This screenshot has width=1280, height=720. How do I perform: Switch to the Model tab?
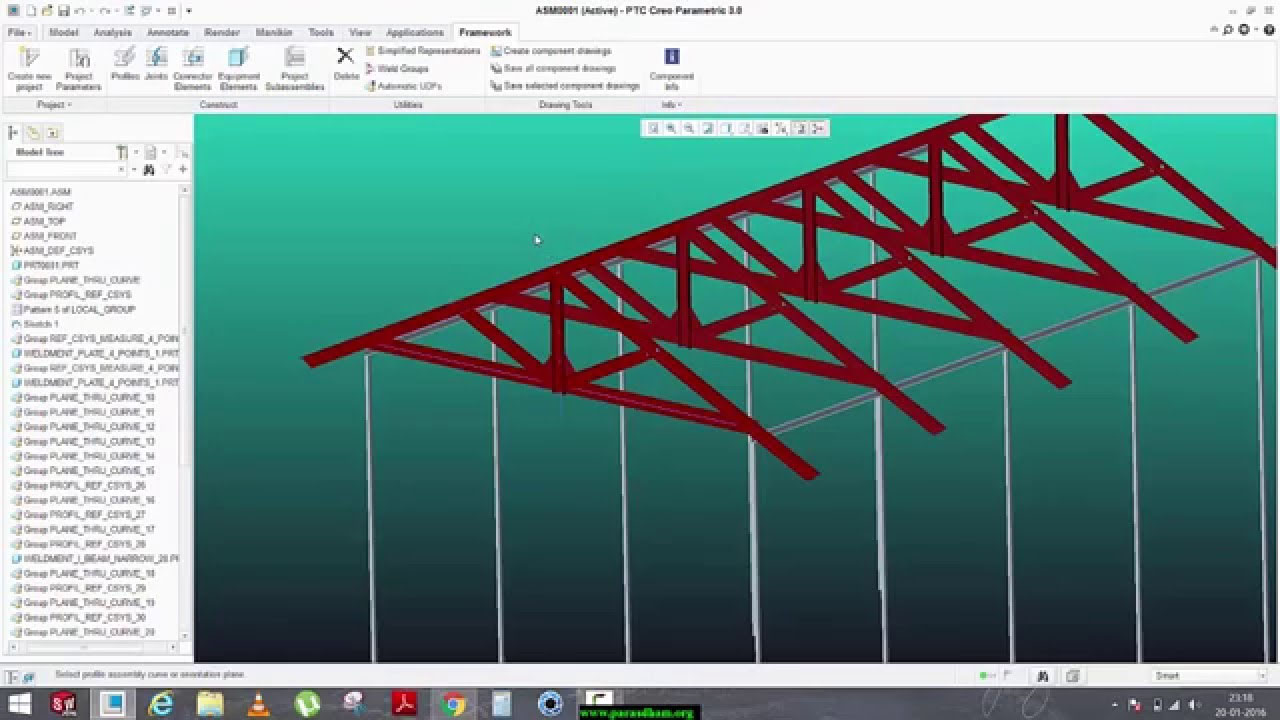(x=64, y=32)
